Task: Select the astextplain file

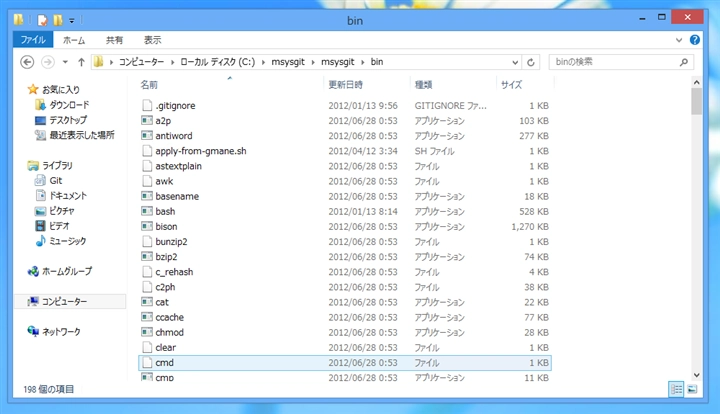Action: (x=178, y=166)
